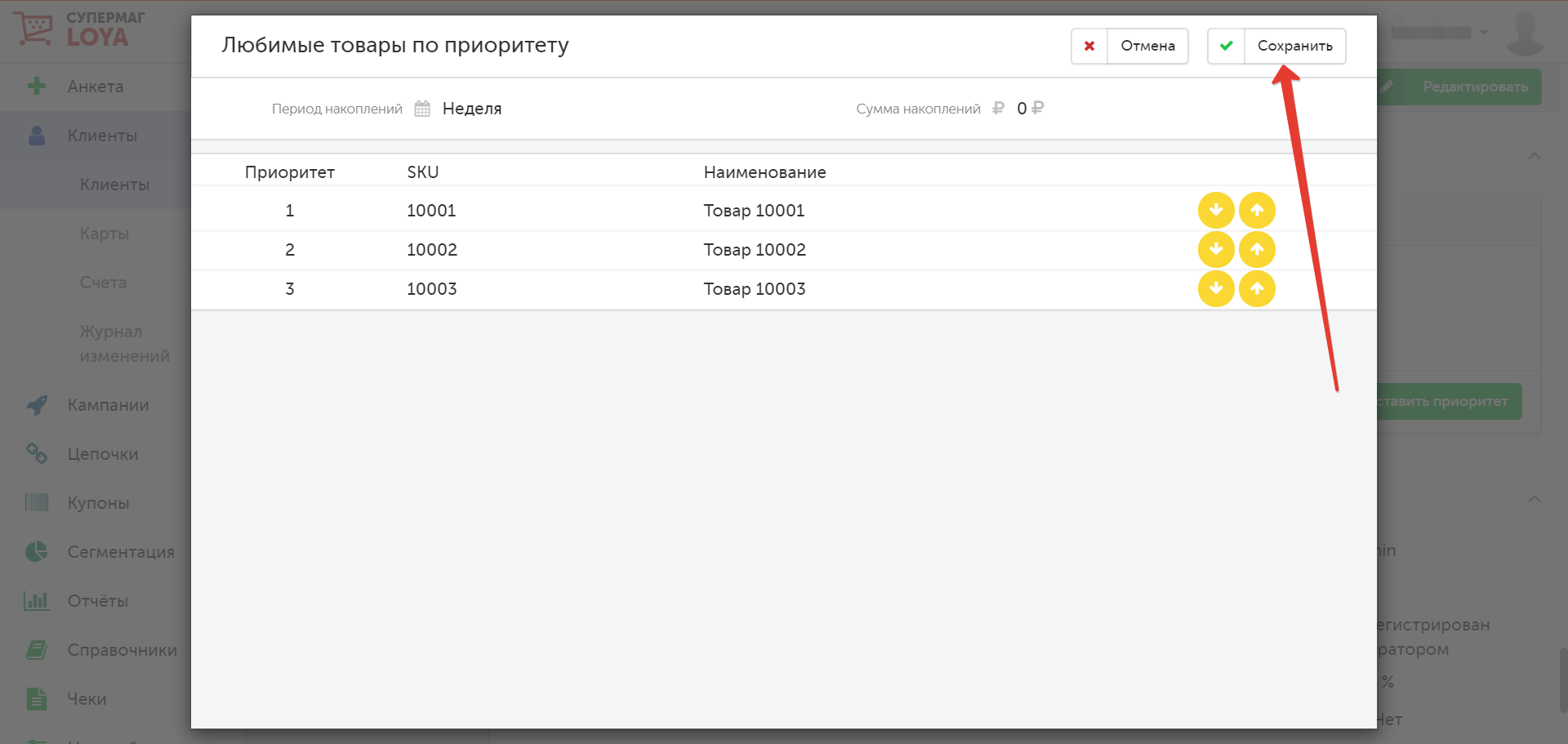This screenshot has height=744, width=1568.
Task: Save the priority list with Сохранить
Action: pyautogui.click(x=1276, y=46)
